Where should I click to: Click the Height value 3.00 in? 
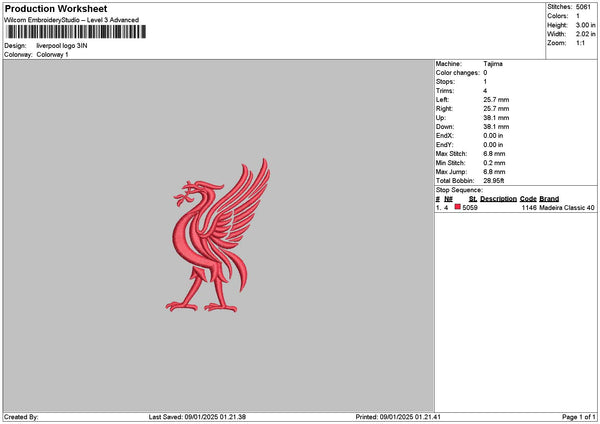click(x=585, y=25)
